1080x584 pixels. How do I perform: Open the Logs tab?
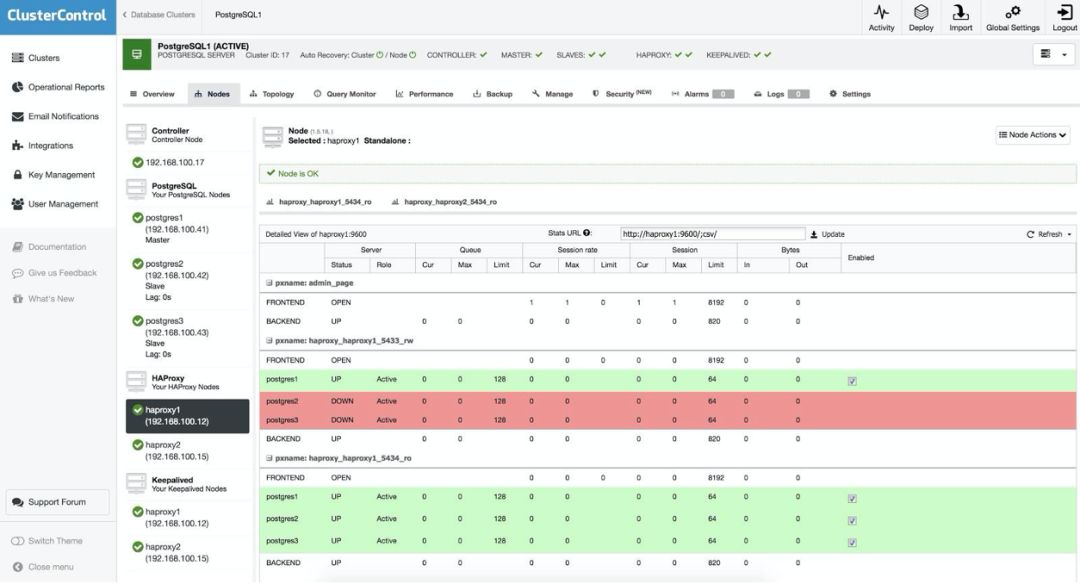781,94
